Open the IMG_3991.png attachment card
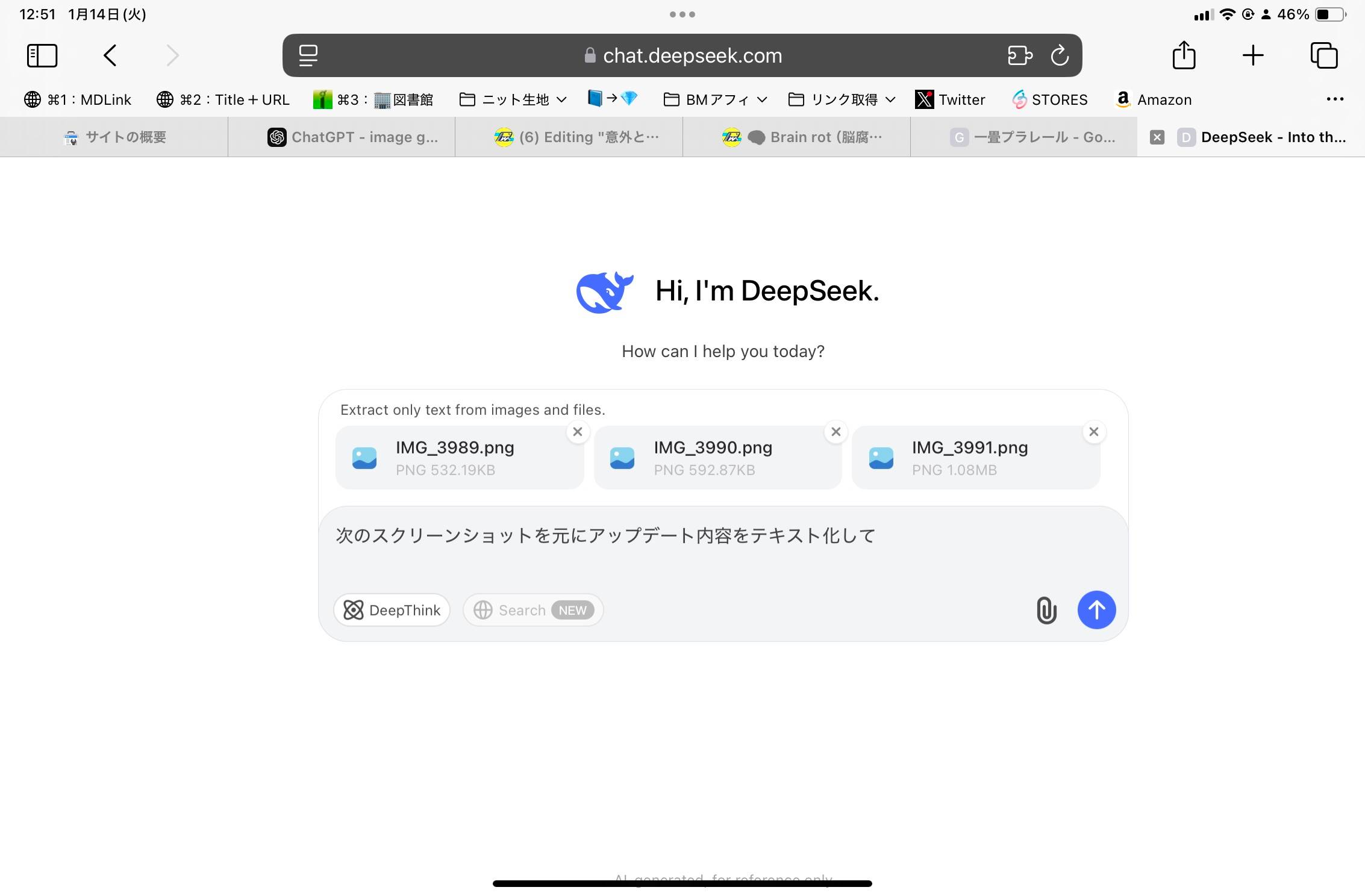 (x=976, y=458)
